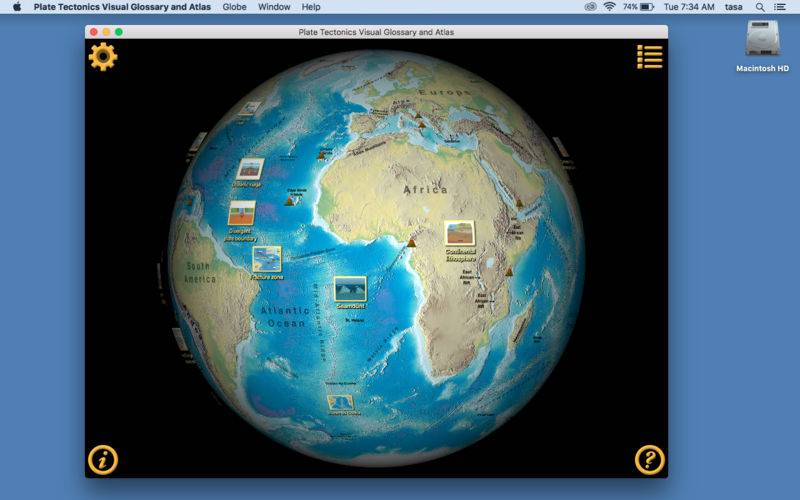Image resolution: width=800 pixels, height=500 pixels.
Task: Select the Cape Verde Islands volcano marker
Action: [x=289, y=201]
